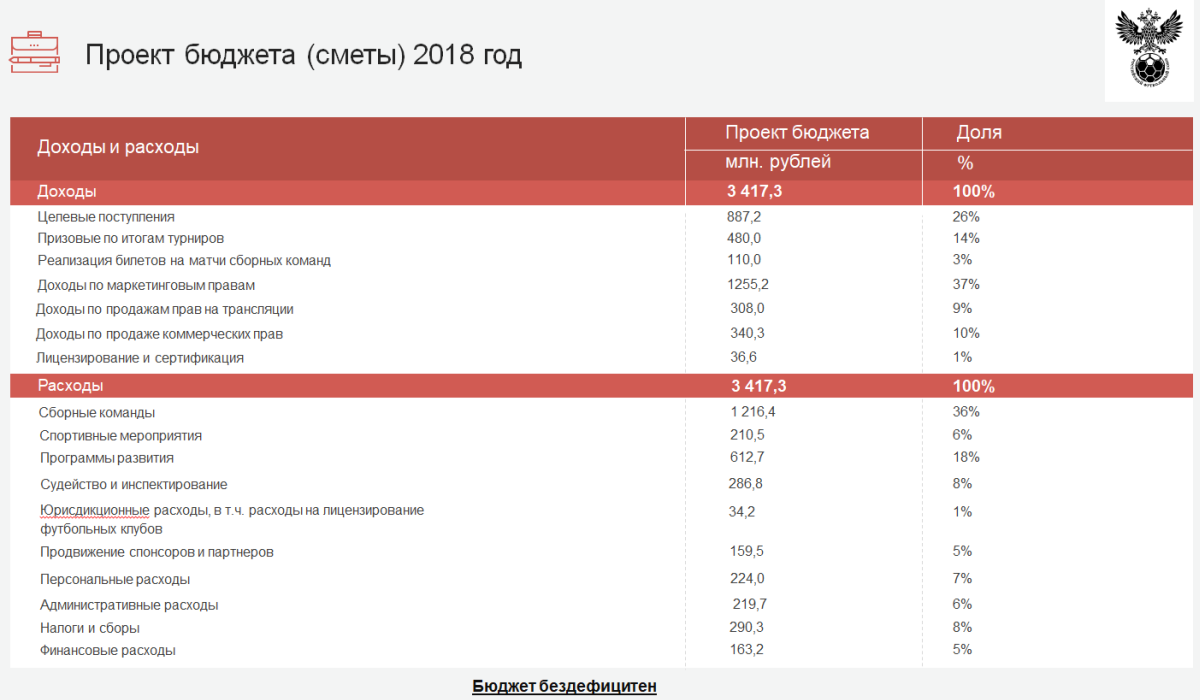Click the value 159,5

point(747,551)
